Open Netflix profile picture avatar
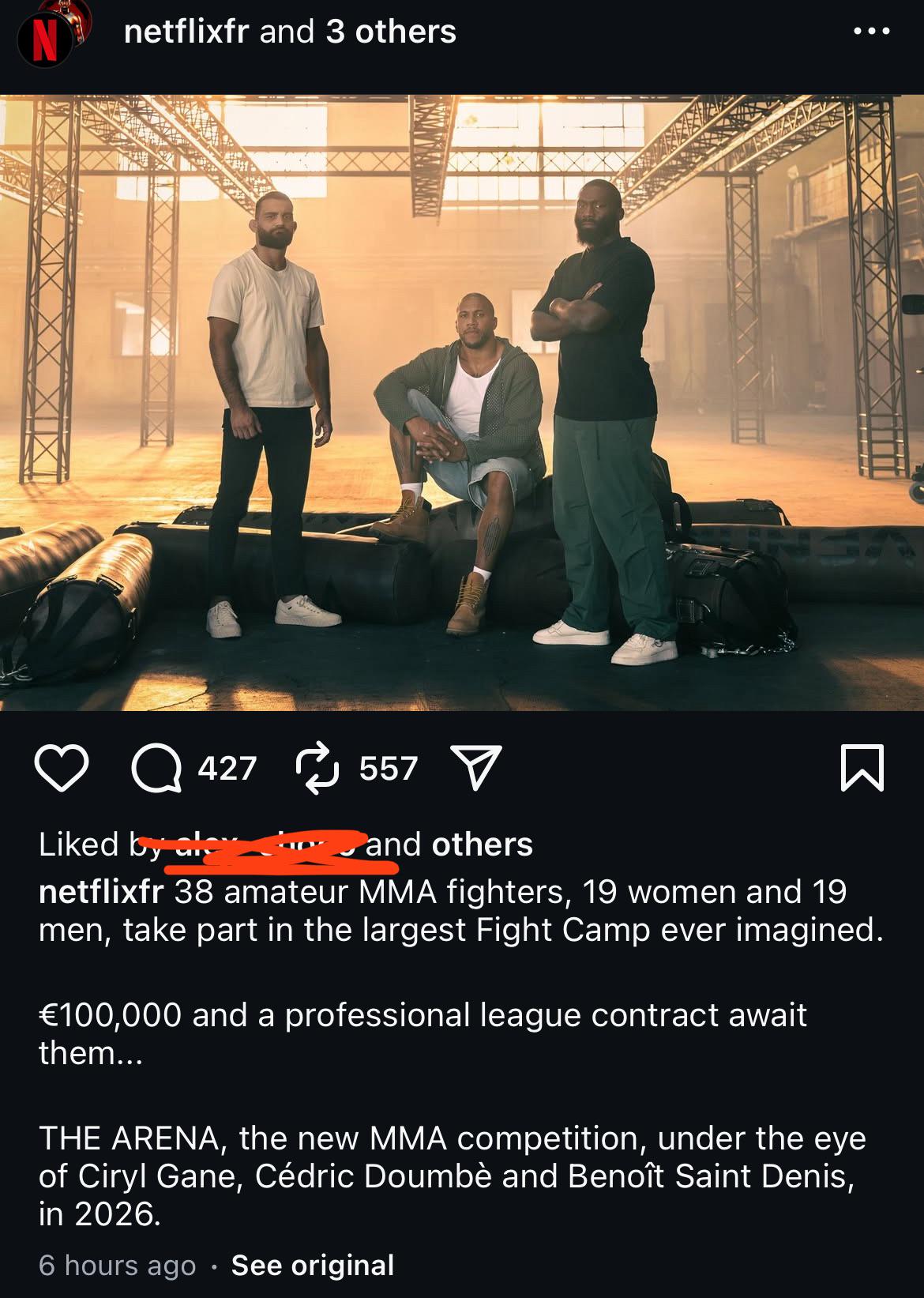Screen dimensions: 924x1298 [45, 40]
